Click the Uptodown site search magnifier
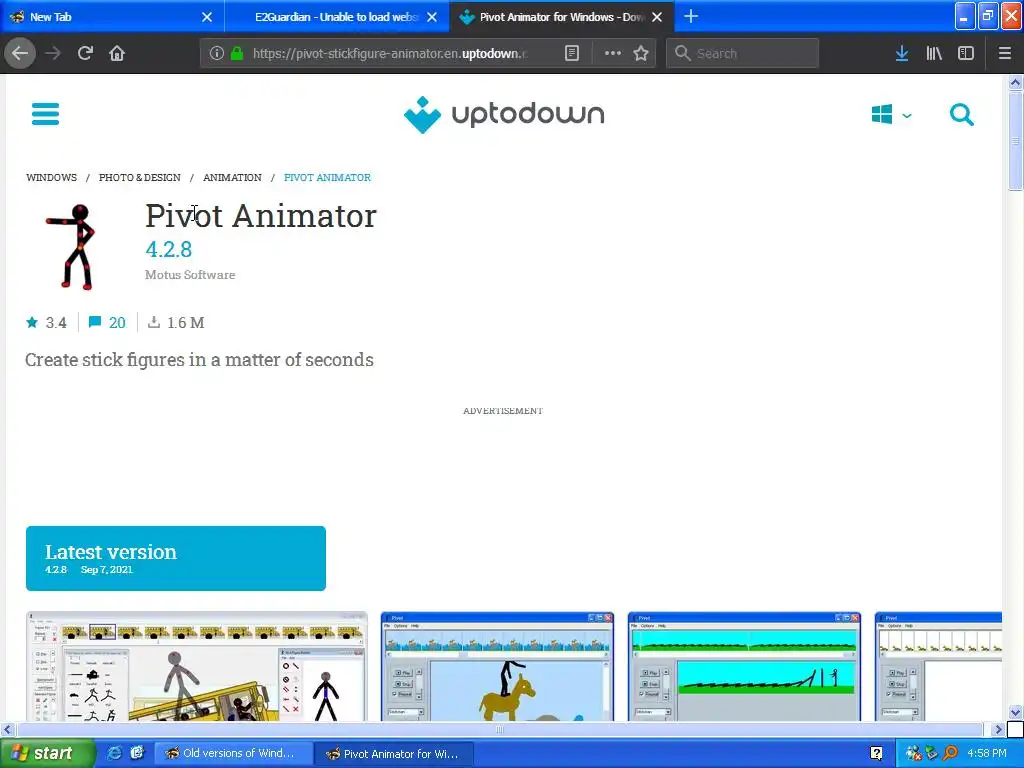Image resolution: width=1024 pixels, height=768 pixels. click(x=961, y=115)
